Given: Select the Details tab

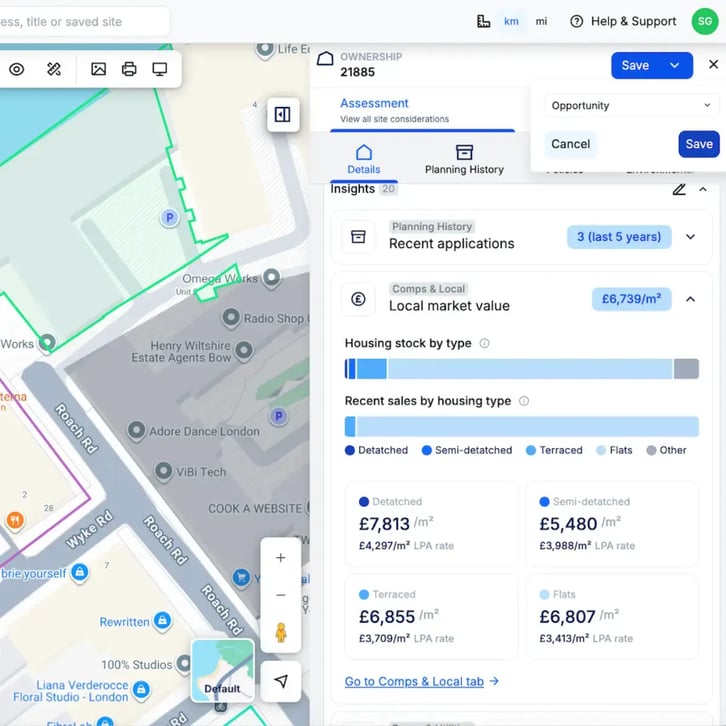Looking at the screenshot, I should click(364, 158).
